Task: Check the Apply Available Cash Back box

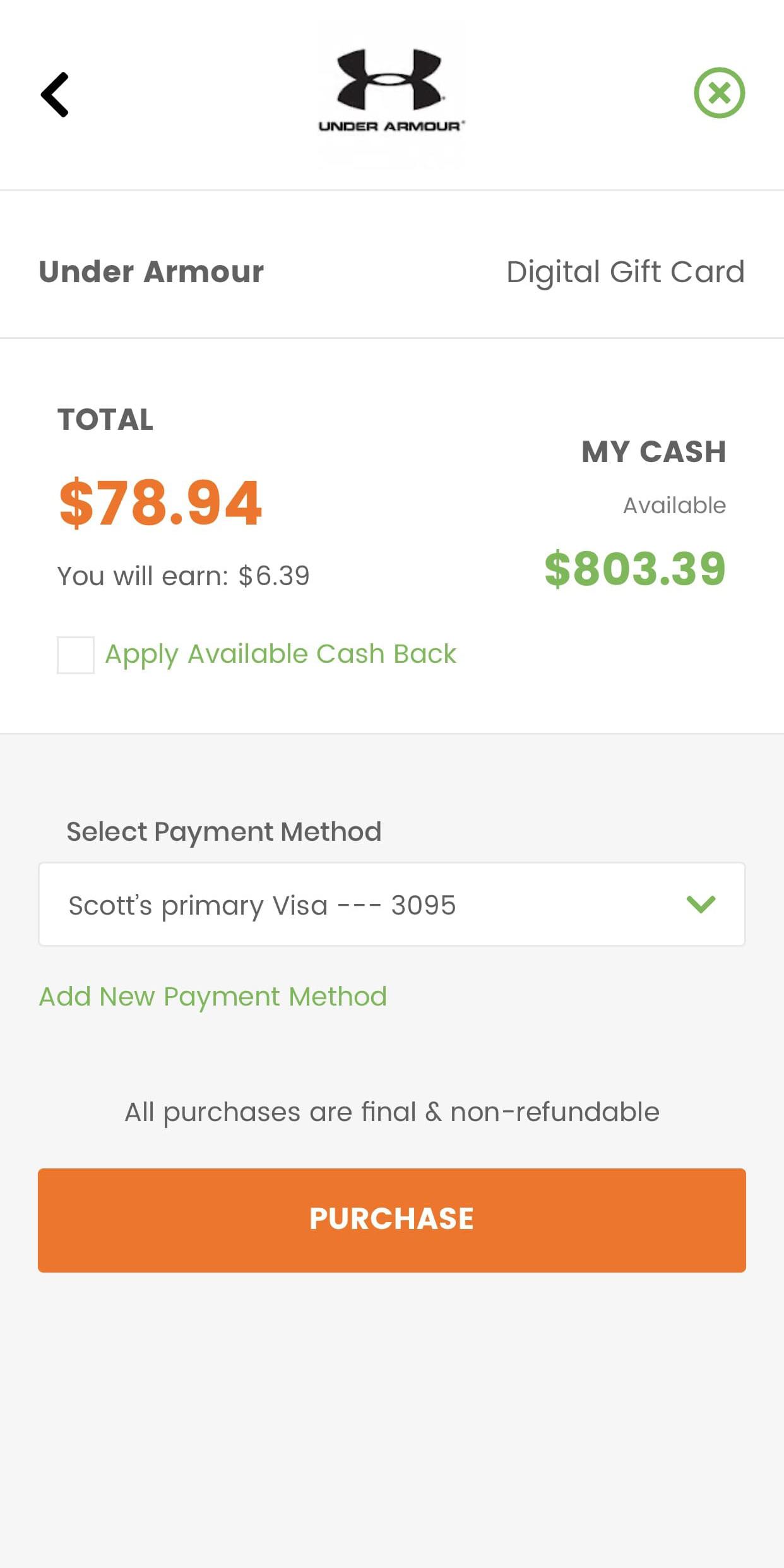Action: [76, 655]
